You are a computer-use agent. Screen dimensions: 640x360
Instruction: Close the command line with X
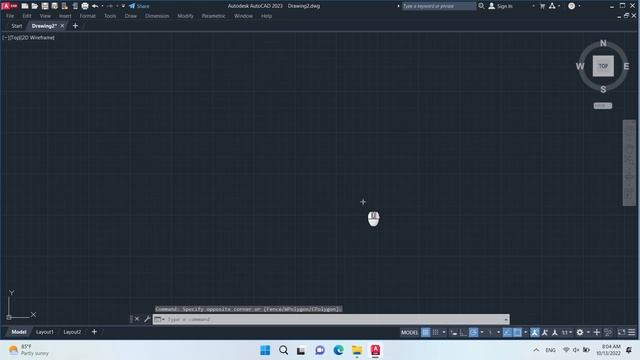(137, 319)
